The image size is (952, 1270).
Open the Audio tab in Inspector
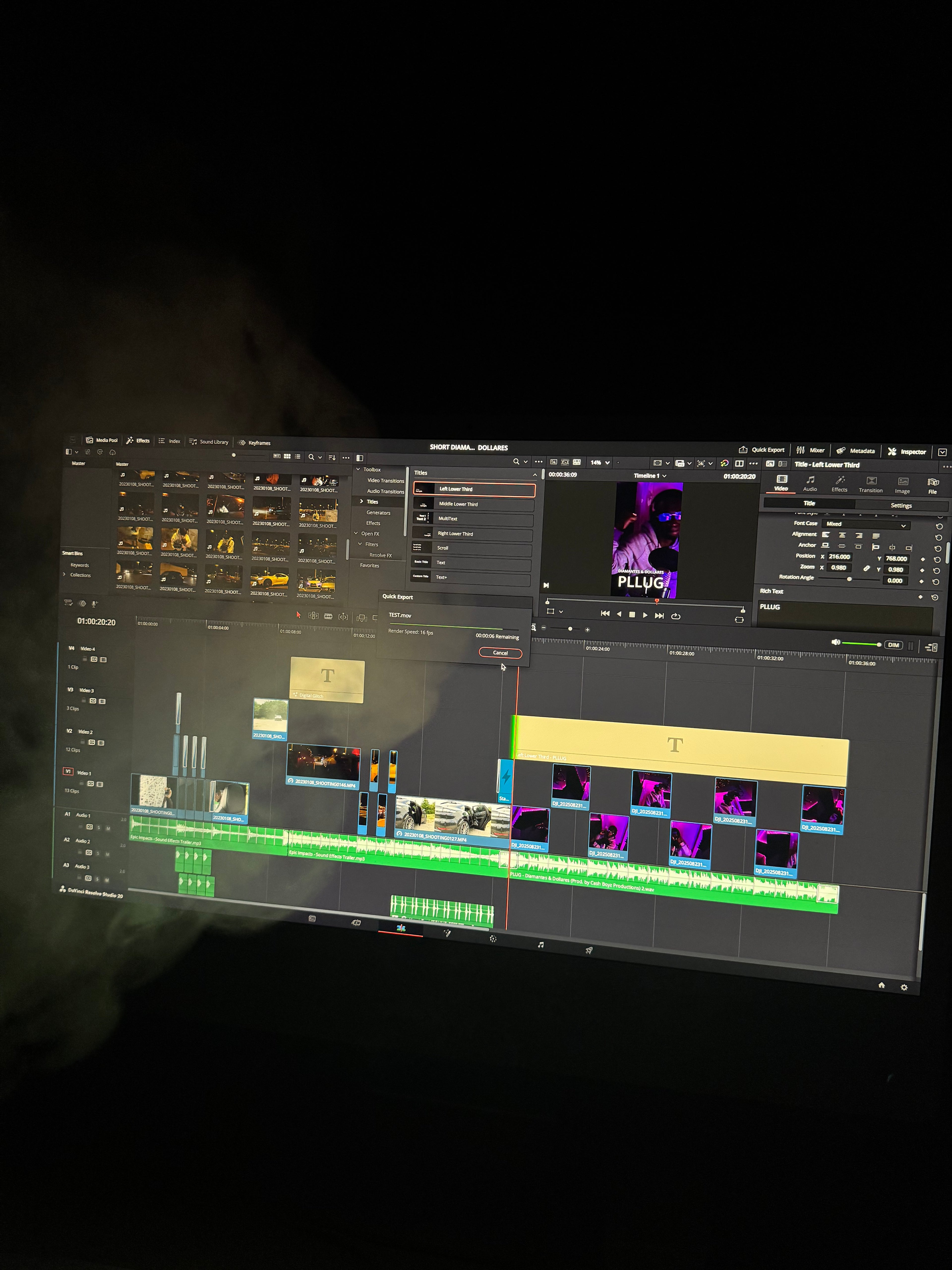[x=810, y=483]
